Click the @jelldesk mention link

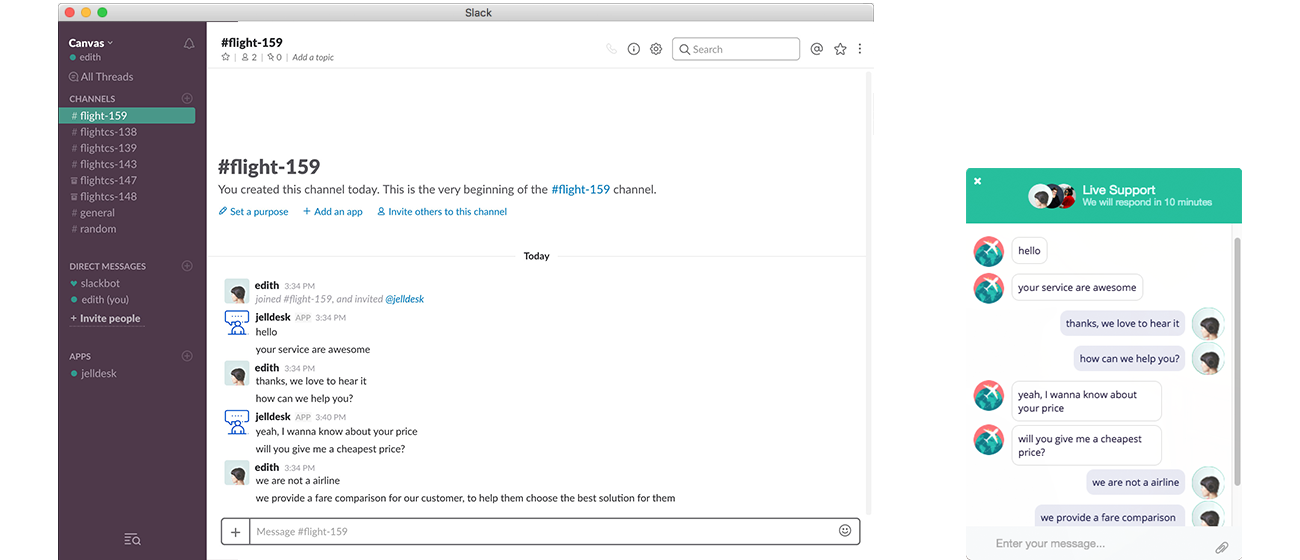(405, 299)
